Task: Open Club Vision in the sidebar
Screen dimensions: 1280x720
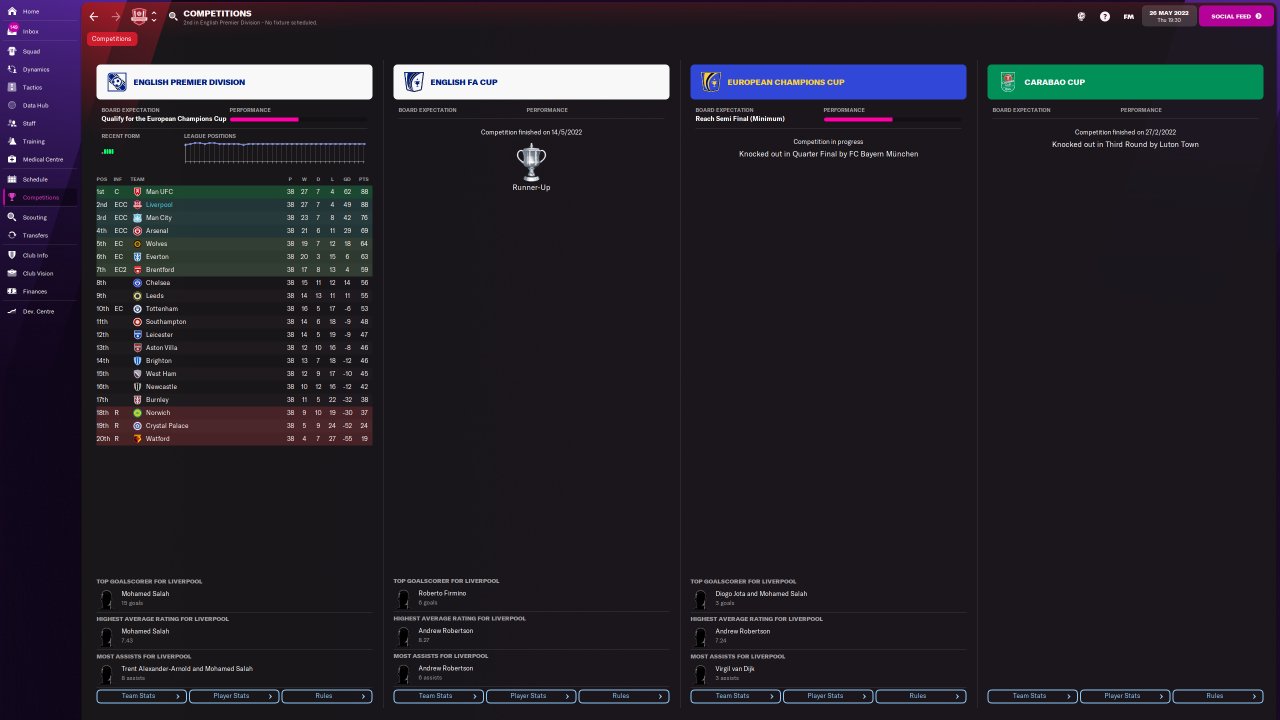Action: 39,273
